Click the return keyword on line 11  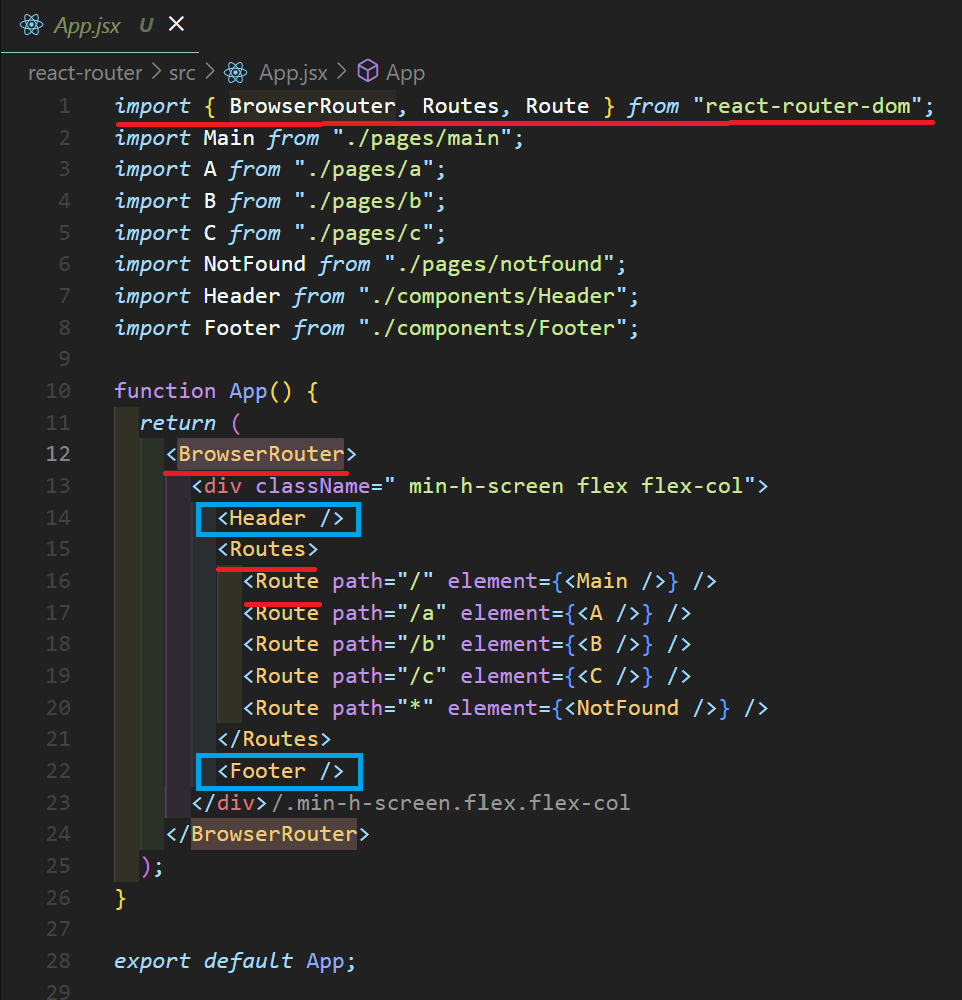pos(178,423)
